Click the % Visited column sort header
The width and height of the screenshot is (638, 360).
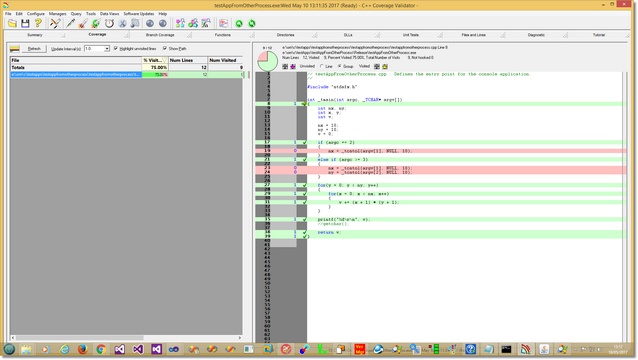click(x=154, y=60)
